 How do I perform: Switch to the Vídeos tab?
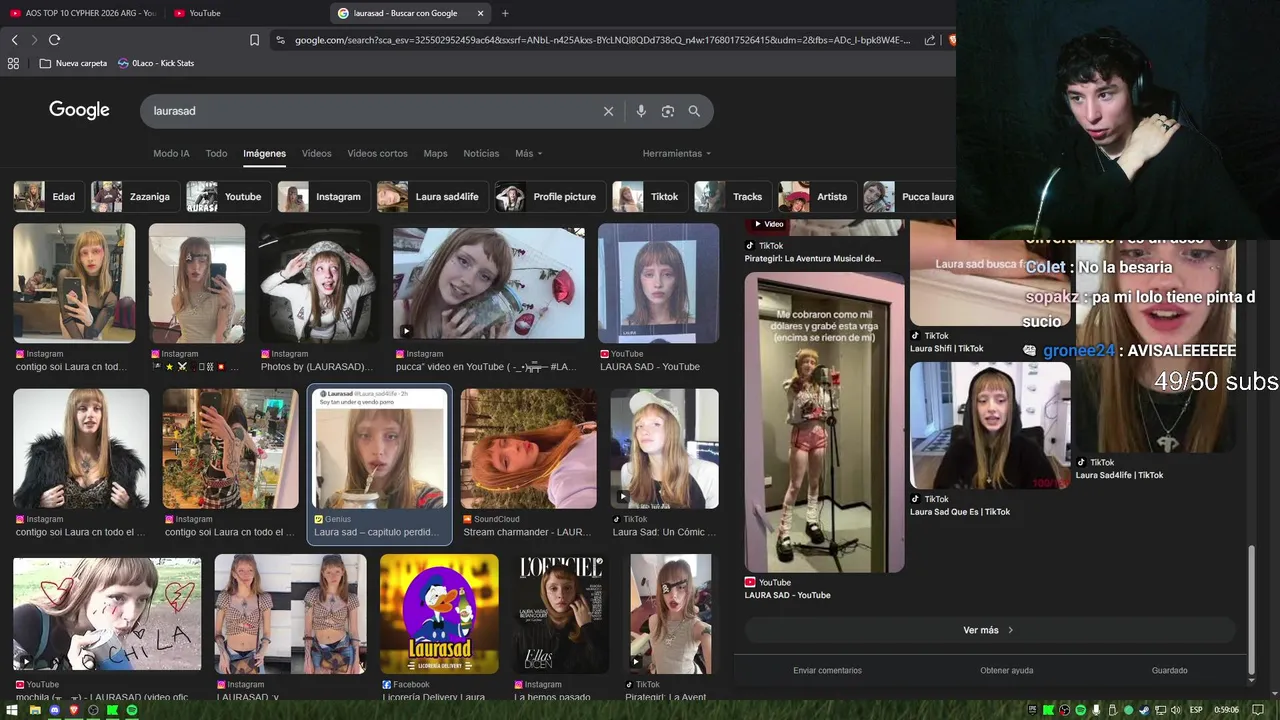tap(316, 153)
